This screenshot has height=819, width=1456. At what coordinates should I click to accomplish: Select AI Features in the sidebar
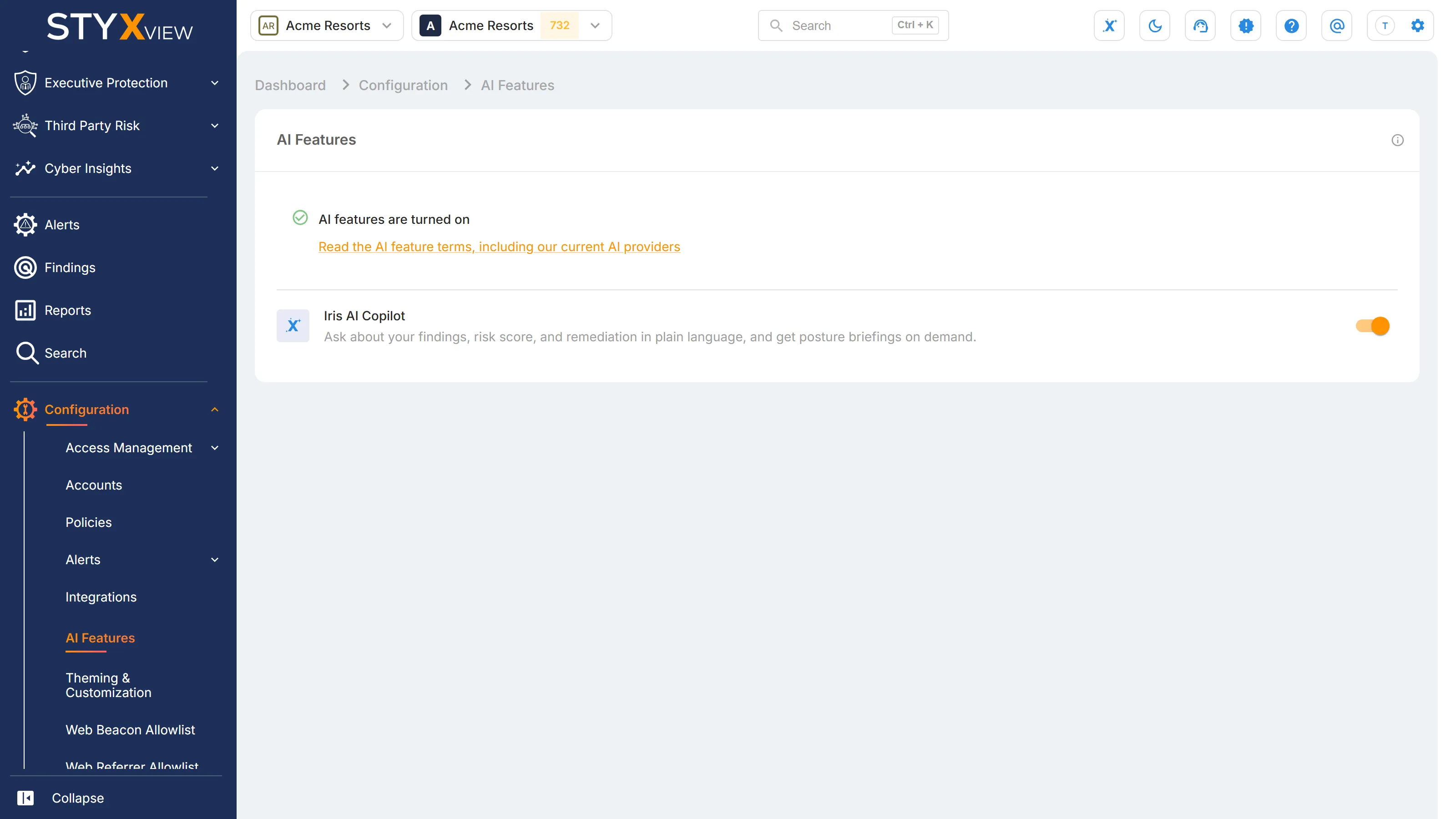coord(100,637)
